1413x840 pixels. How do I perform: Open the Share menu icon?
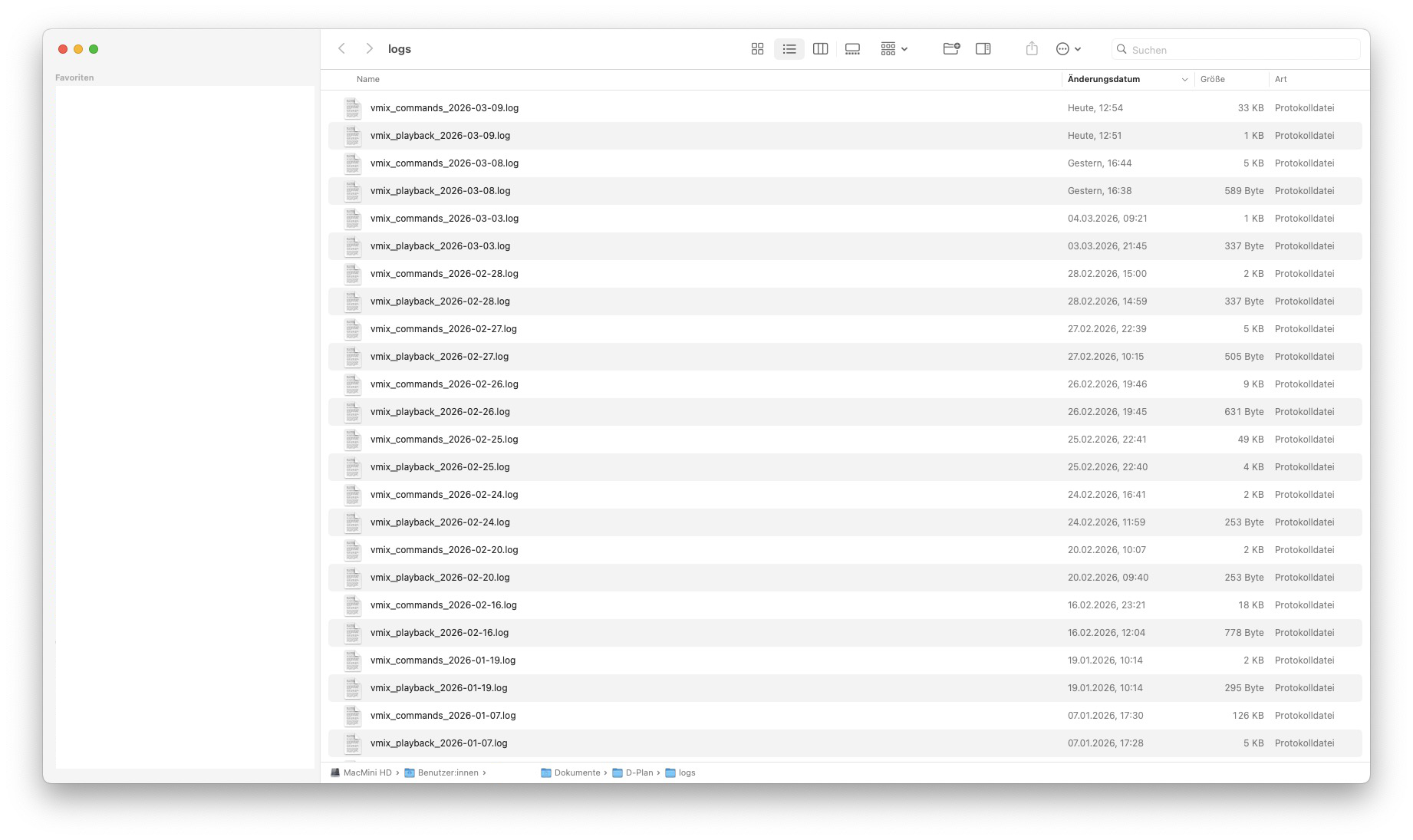pyautogui.click(x=1031, y=48)
